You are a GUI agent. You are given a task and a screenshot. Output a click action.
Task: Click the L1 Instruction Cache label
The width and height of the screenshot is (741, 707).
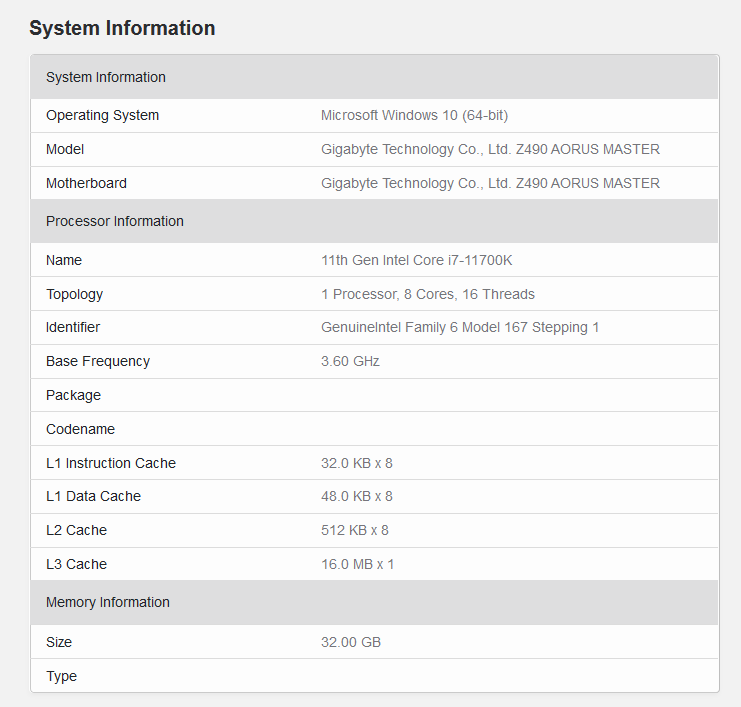[110, 463]
